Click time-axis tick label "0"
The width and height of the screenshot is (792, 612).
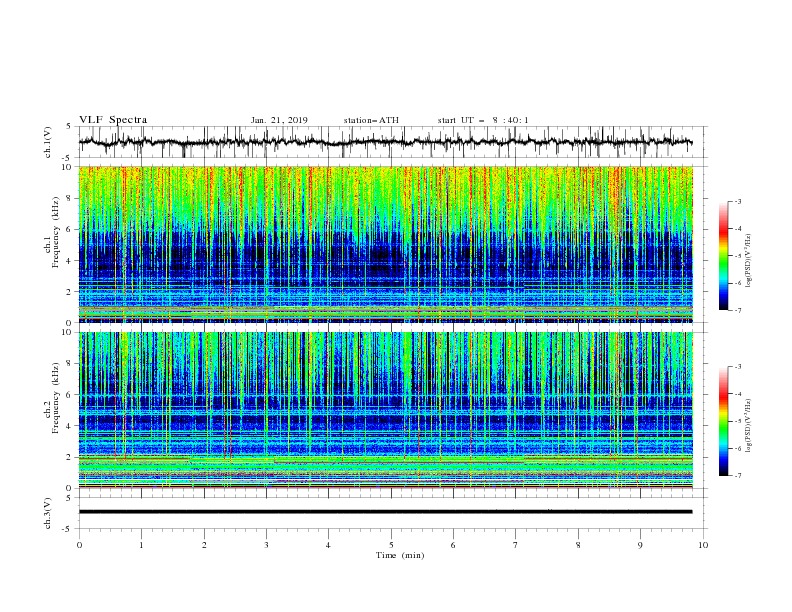[x=79, y=545]
